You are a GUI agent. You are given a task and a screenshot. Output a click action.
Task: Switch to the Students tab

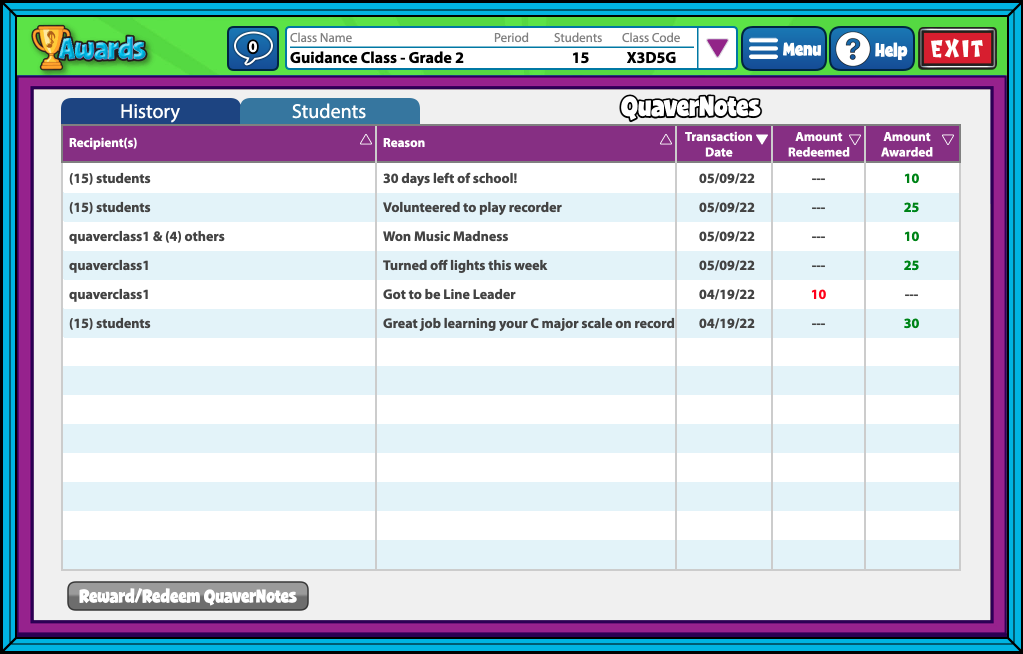[x=329, y=111]
